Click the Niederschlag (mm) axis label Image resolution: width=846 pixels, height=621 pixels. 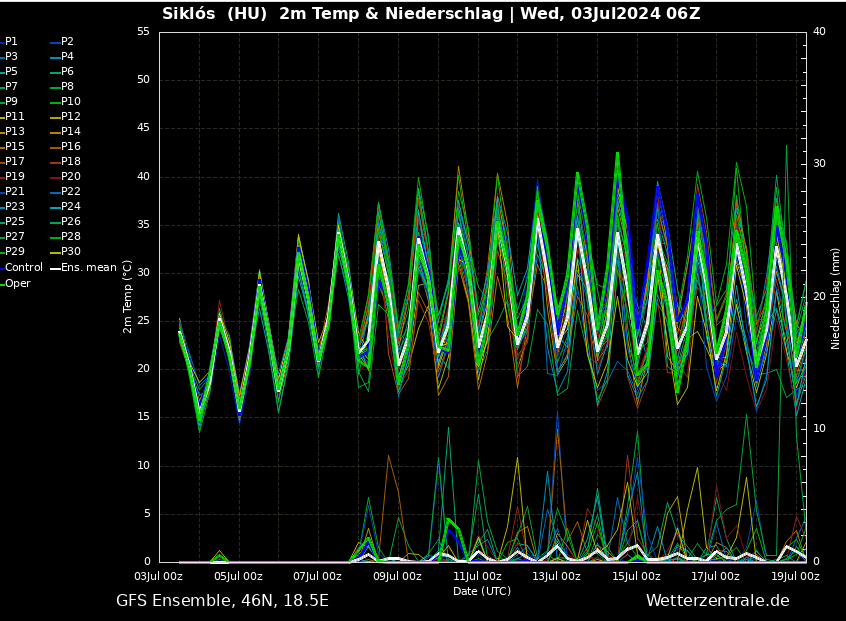tap(835, 298)
